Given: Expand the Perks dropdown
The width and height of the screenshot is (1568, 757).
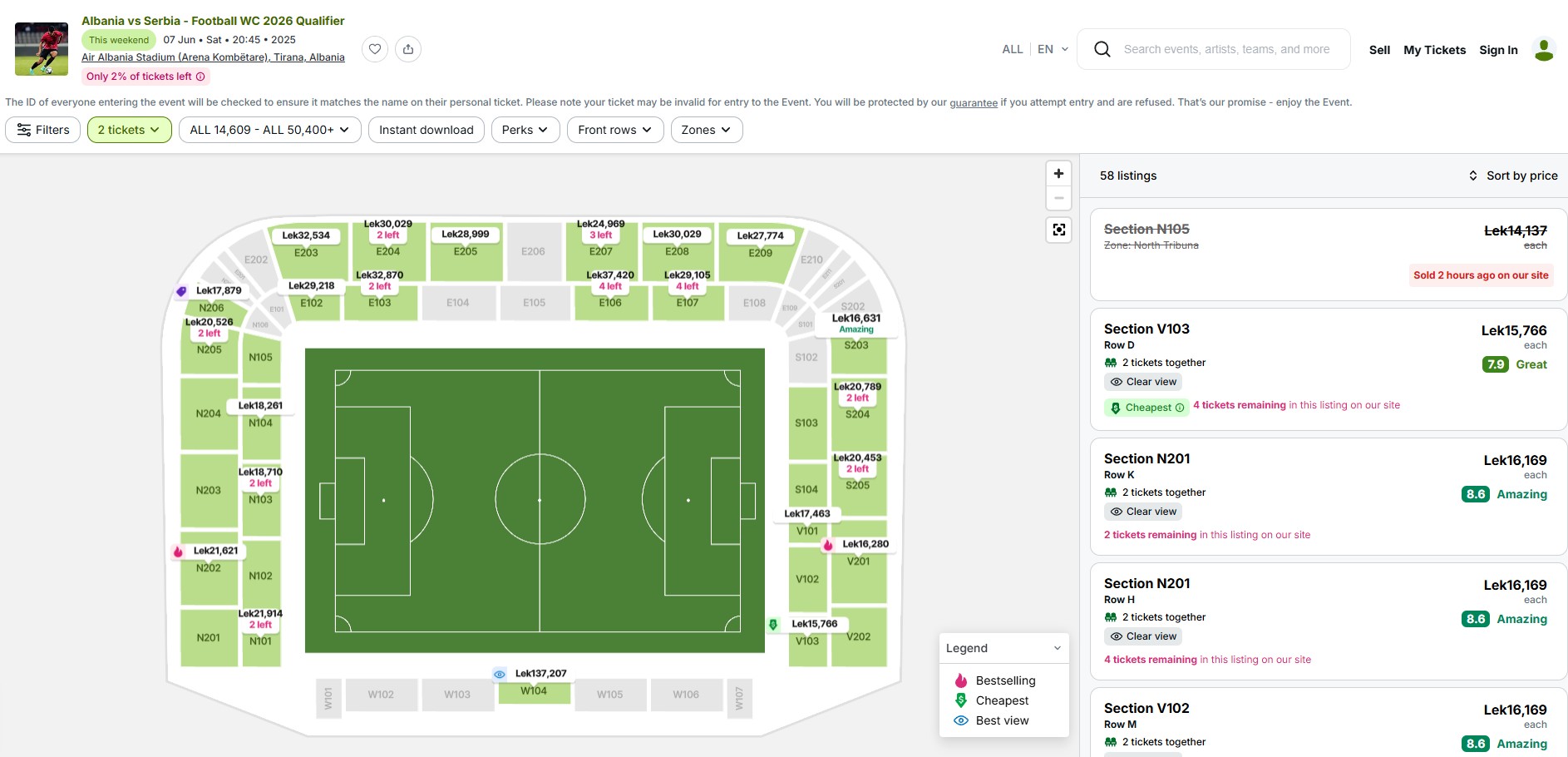Looking at the screenshot, I should [525, 130].
